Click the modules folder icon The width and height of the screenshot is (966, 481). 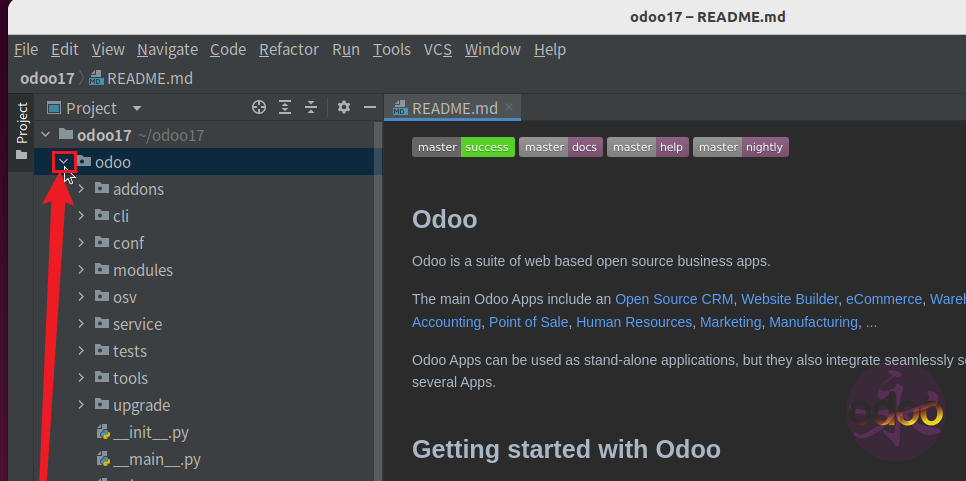pos(102,270)
